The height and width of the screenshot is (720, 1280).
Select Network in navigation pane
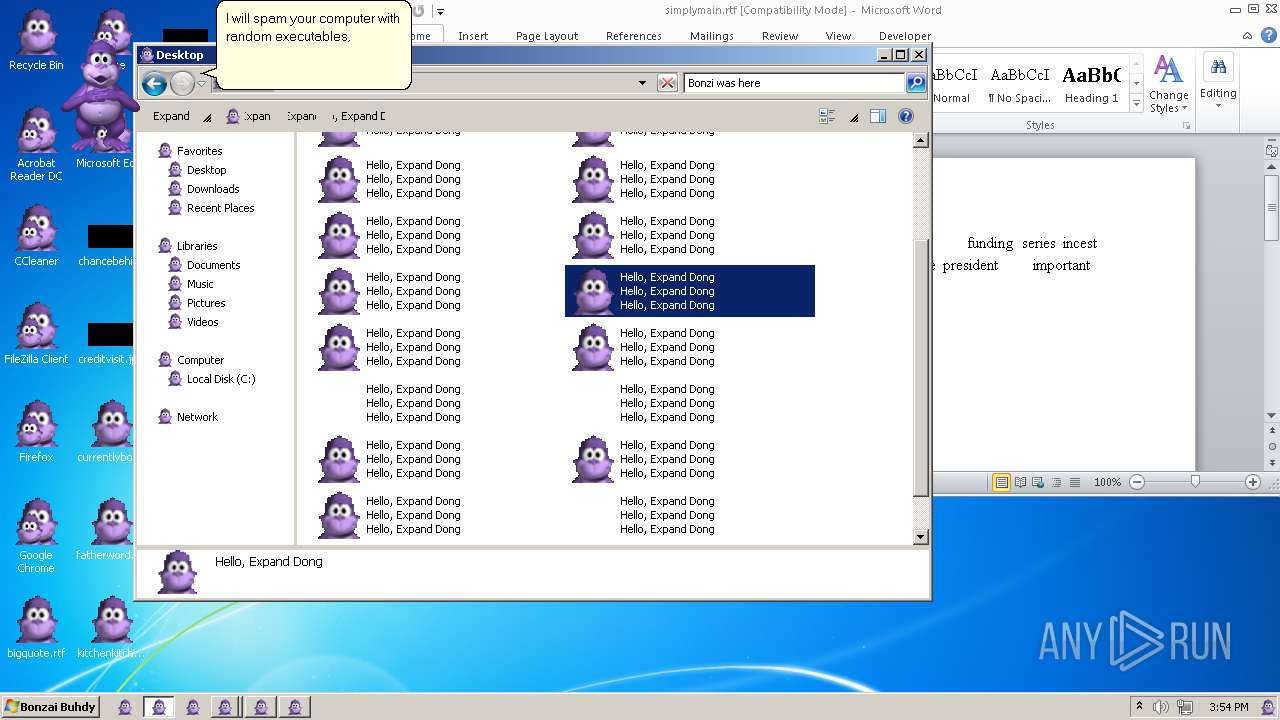coord(197,417)
